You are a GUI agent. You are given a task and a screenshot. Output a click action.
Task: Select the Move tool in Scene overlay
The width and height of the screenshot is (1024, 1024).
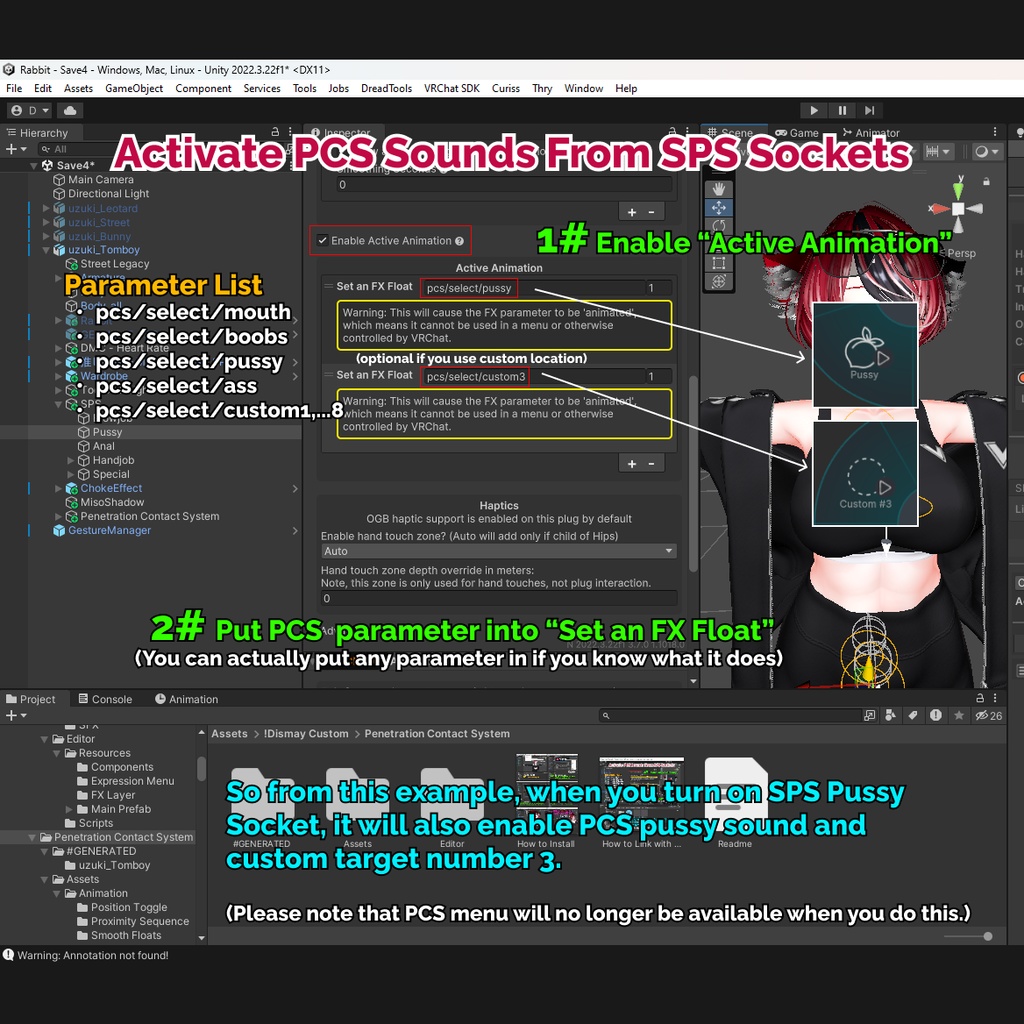pyautogui.click(x=718, y=208)
